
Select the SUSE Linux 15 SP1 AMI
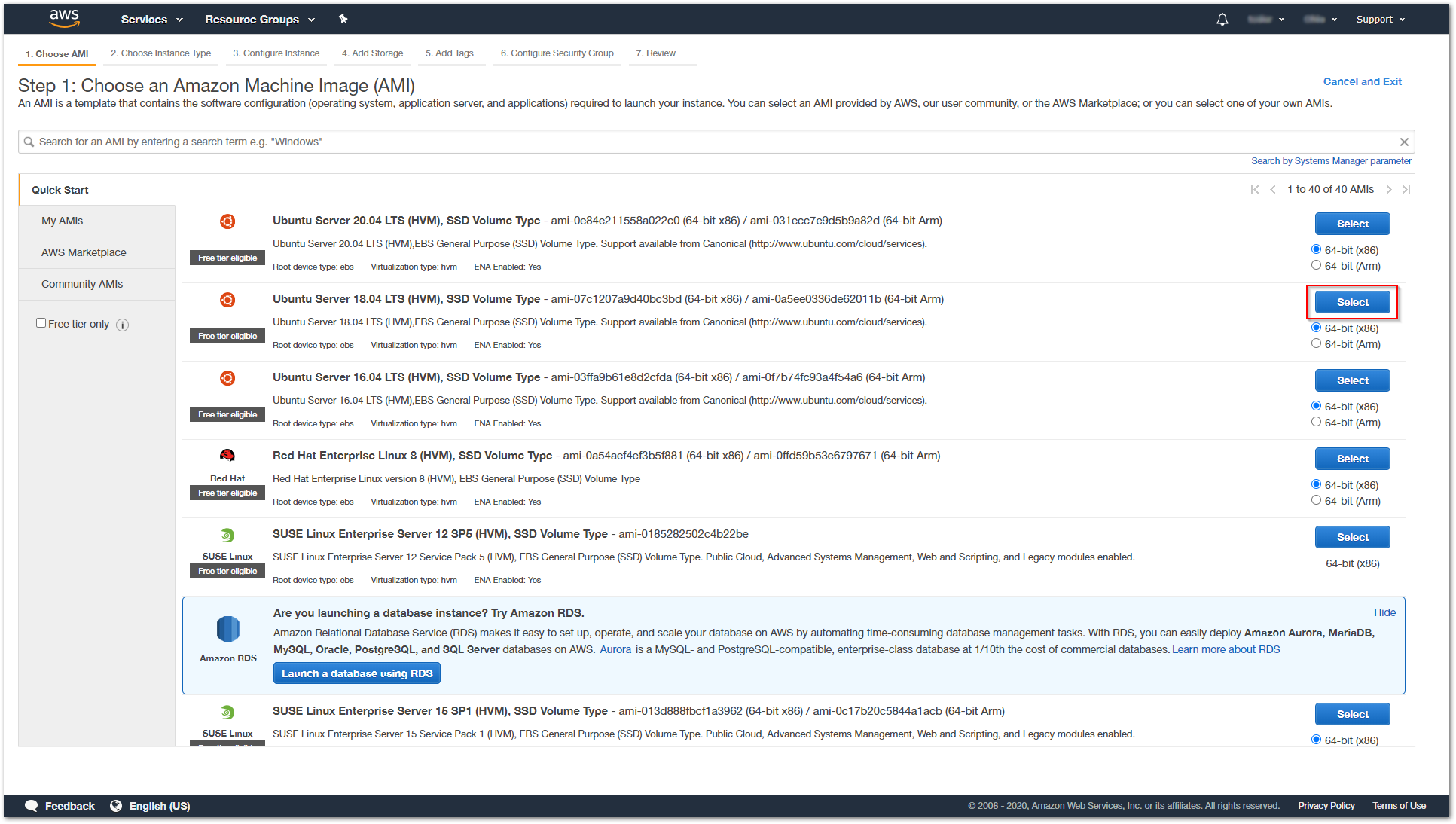click(x=1352, y=714)
